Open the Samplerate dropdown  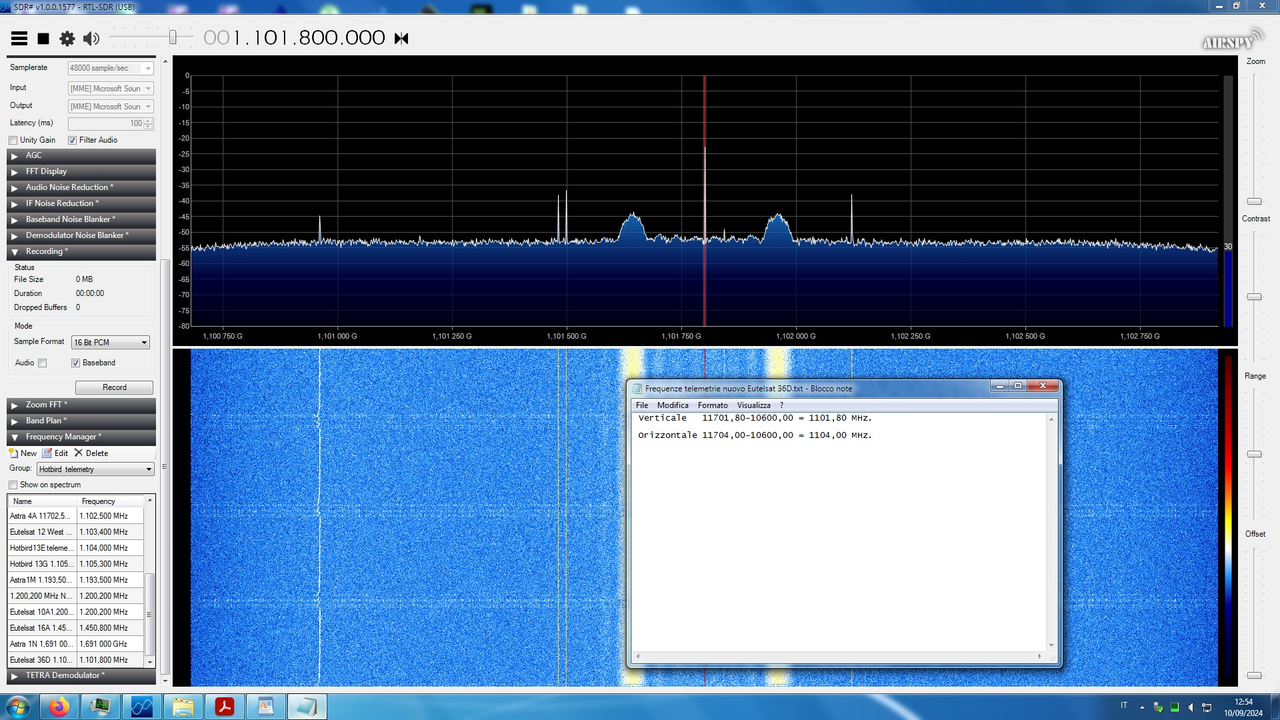[147, 68]
